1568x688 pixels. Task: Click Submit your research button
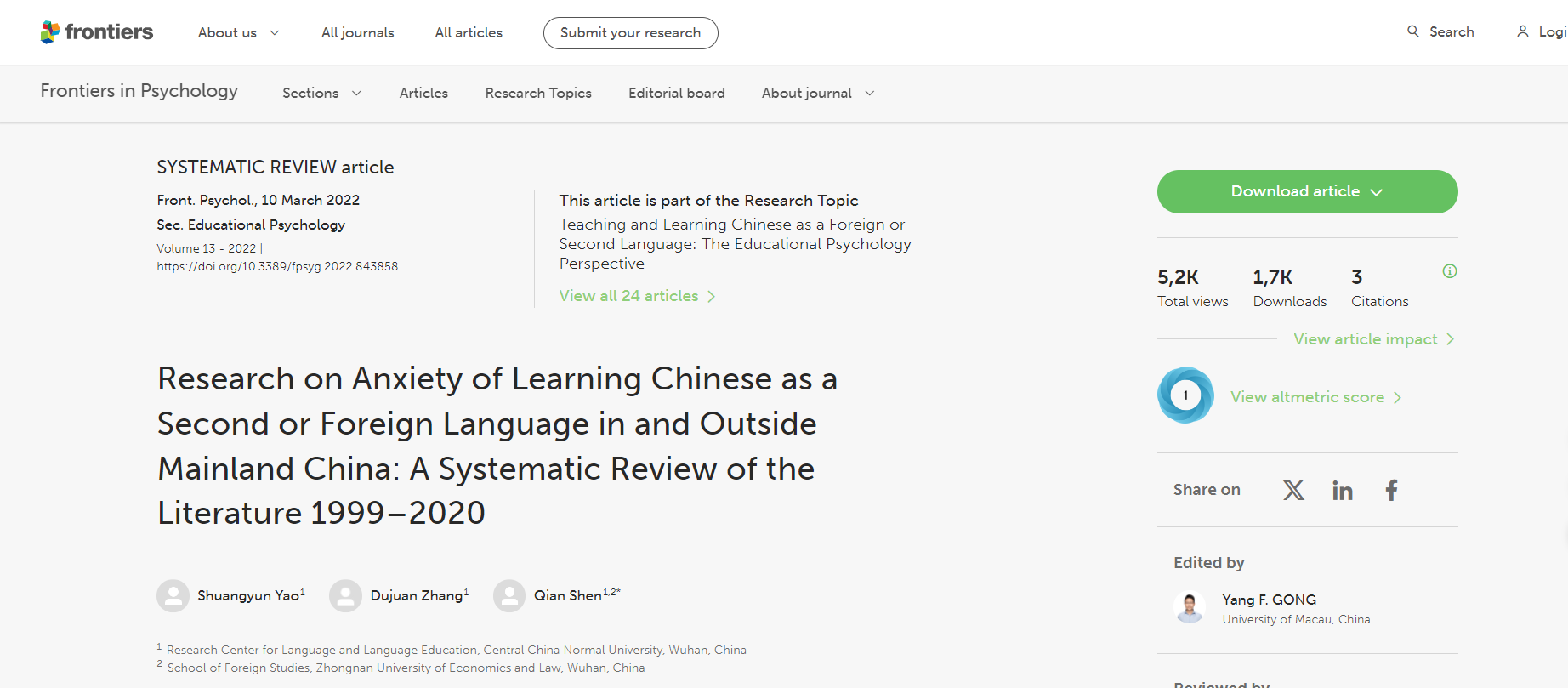tap(630, 32)
